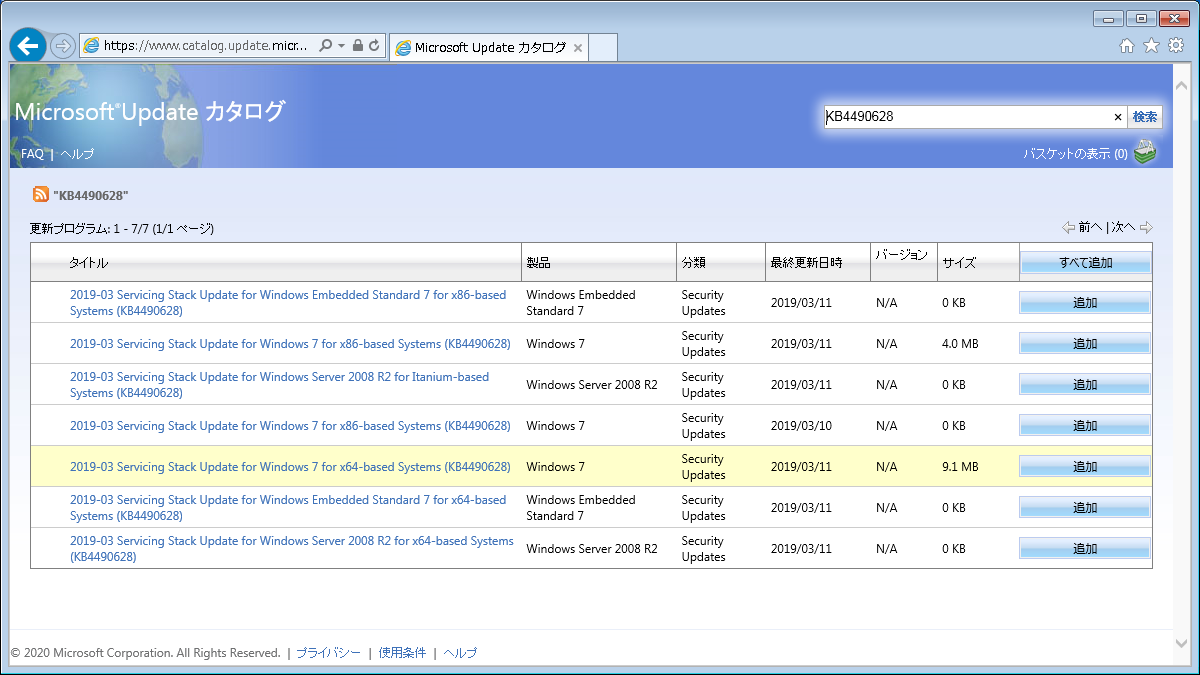Click the Microsoft Update カタログ page title
The image size is (1200, 675).
point(150,112)
